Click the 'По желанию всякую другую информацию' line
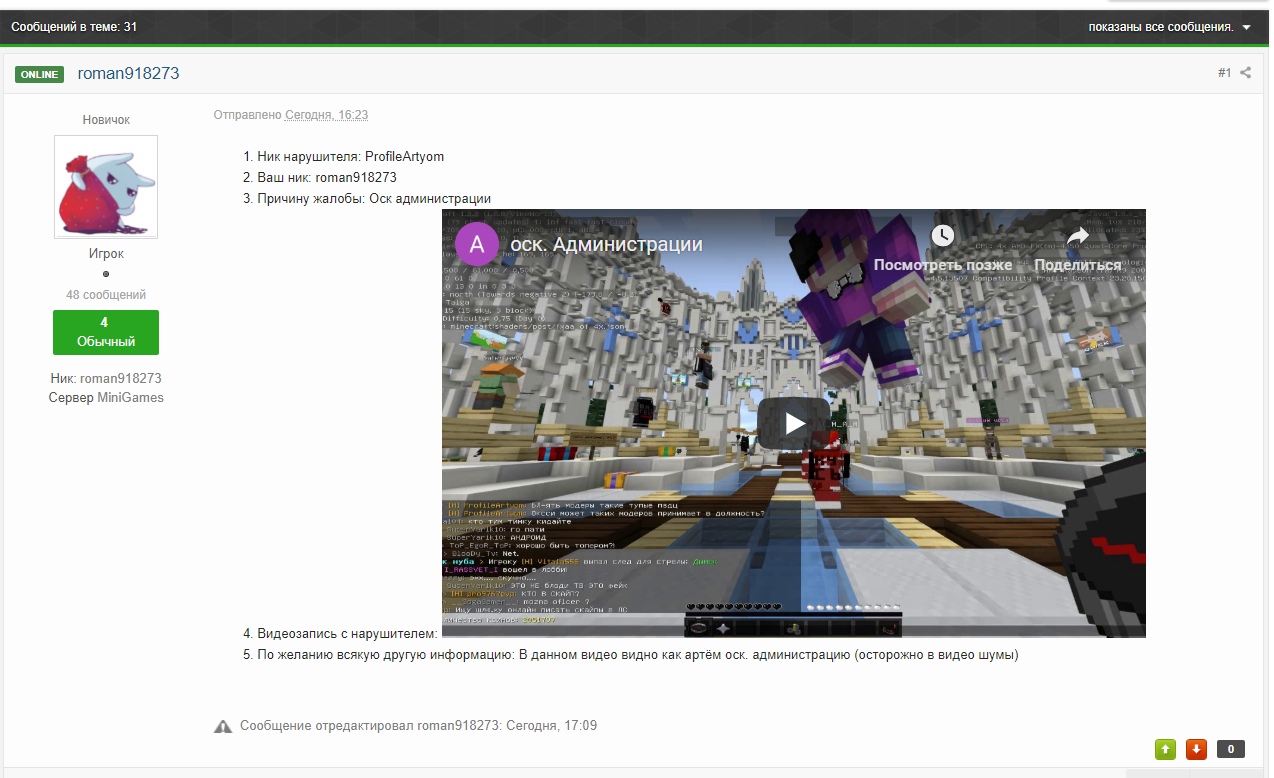The height and width of the screenshot is (778, 1274). pos(637,656)
